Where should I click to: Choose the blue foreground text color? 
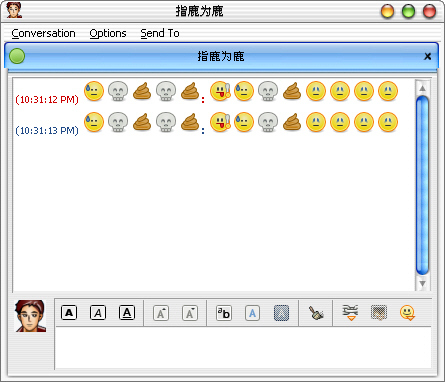[x=252, y=313]
